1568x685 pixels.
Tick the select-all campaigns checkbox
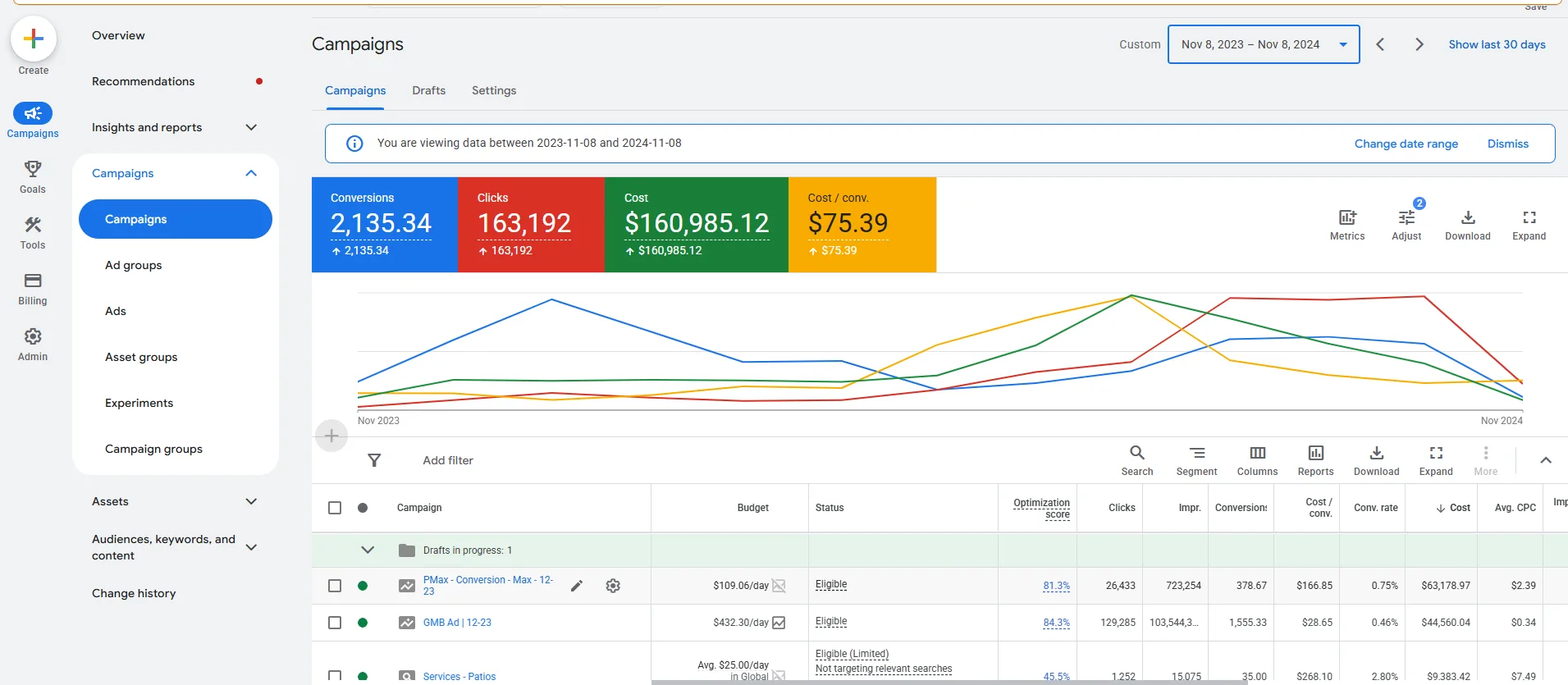click(335, 508)
